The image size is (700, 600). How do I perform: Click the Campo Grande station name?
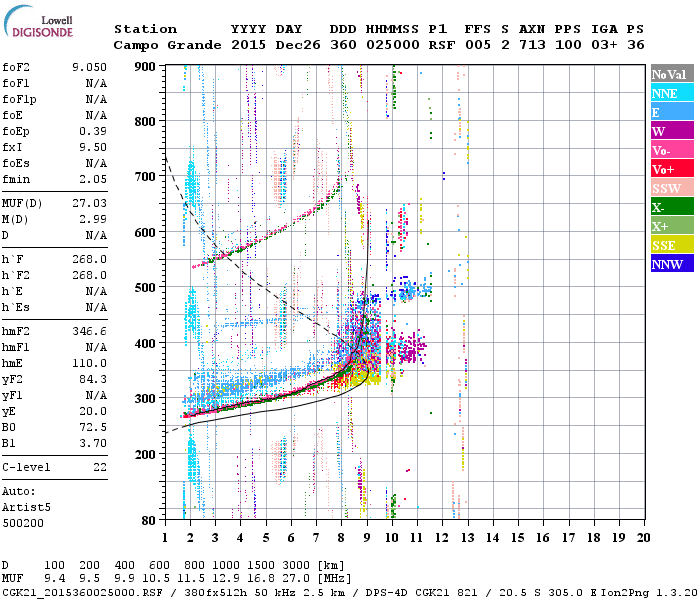[167, 45]
